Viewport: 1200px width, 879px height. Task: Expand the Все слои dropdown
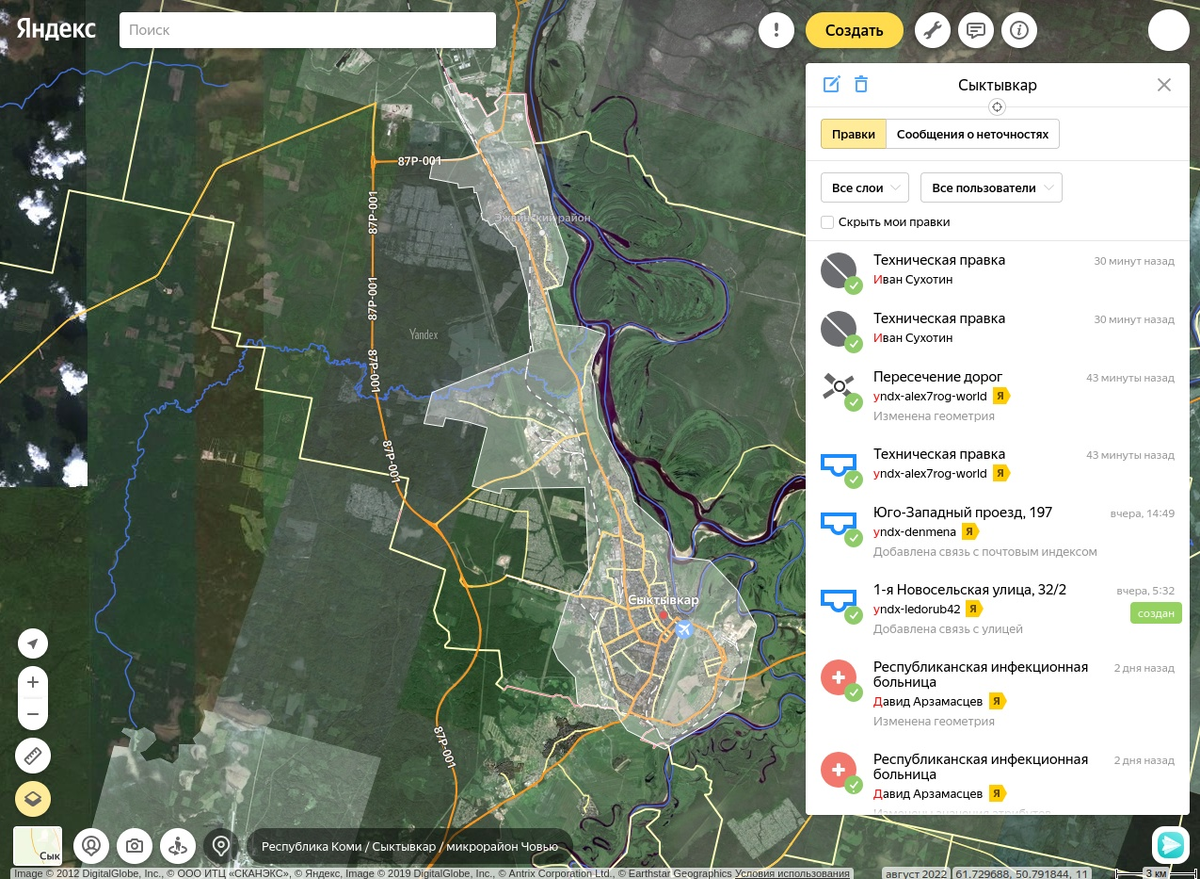click(865, 188)
